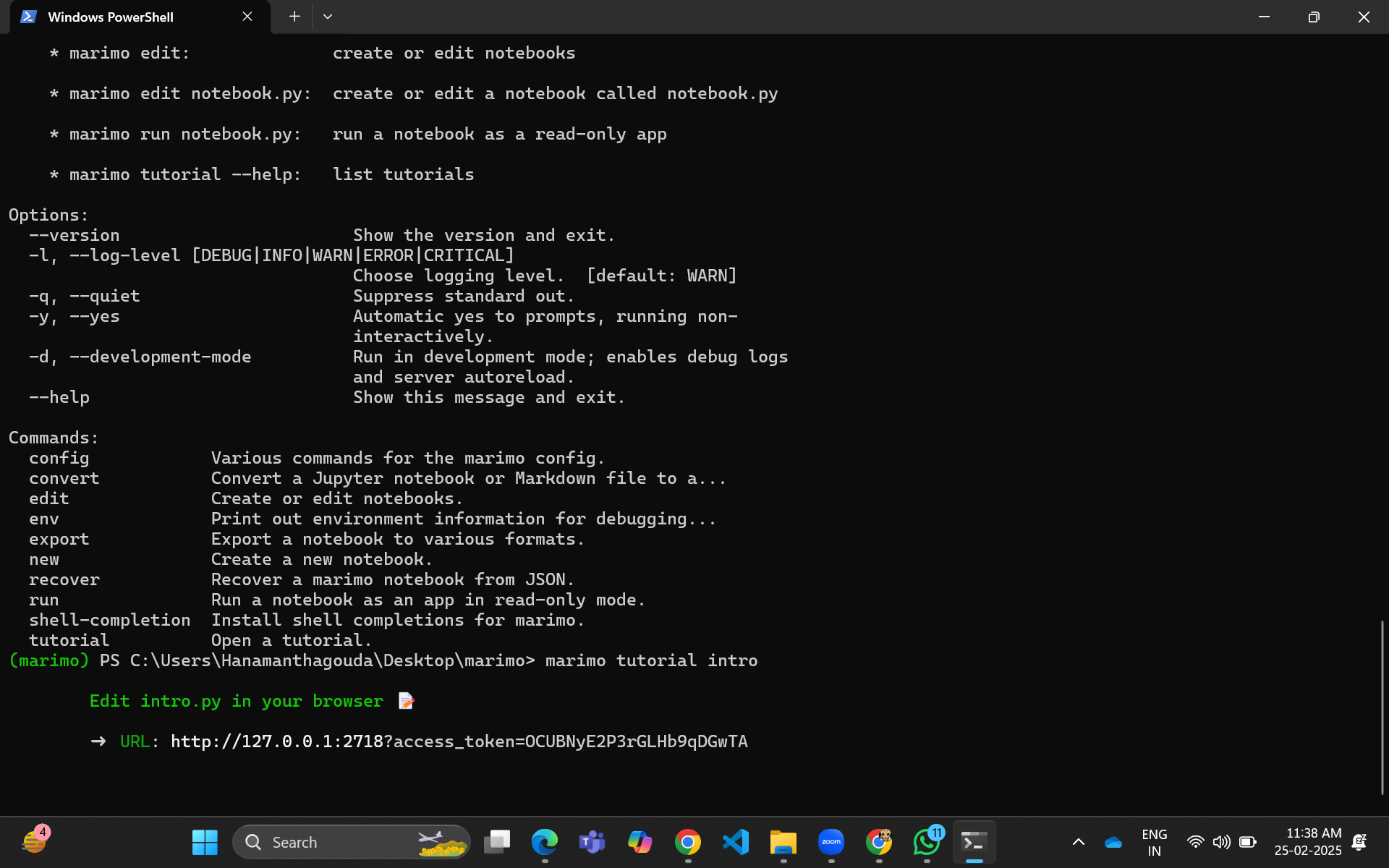Open Microsoft Teams from the taskbar
1389x868 pixels.
pos(592,842)
